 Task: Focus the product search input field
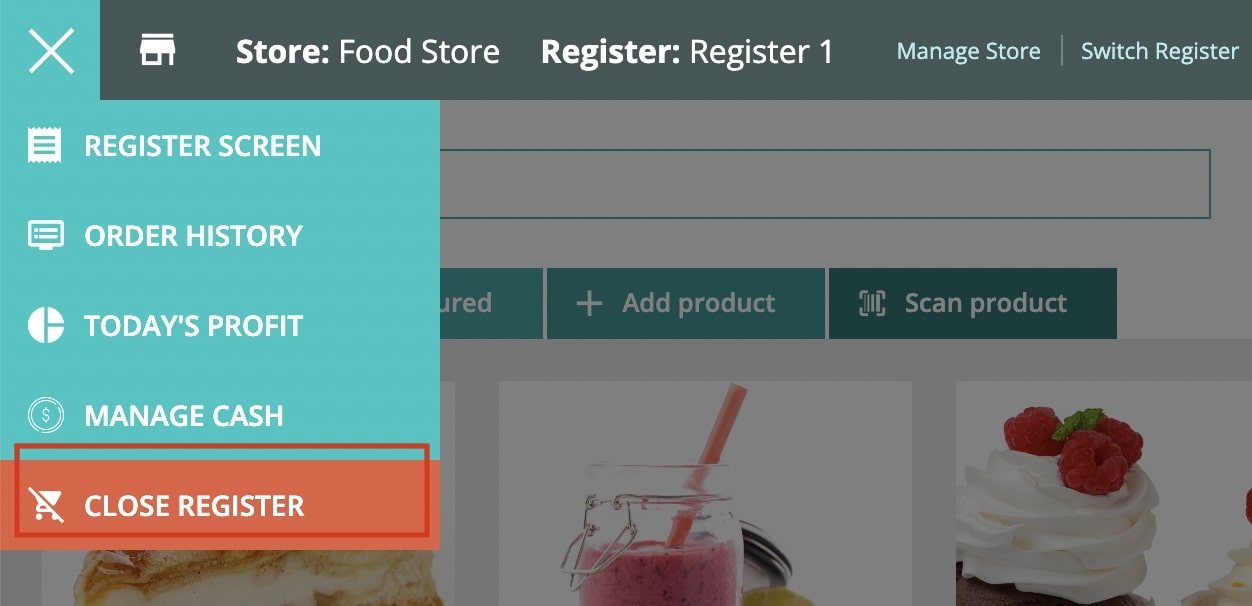(x=825, y=184)
